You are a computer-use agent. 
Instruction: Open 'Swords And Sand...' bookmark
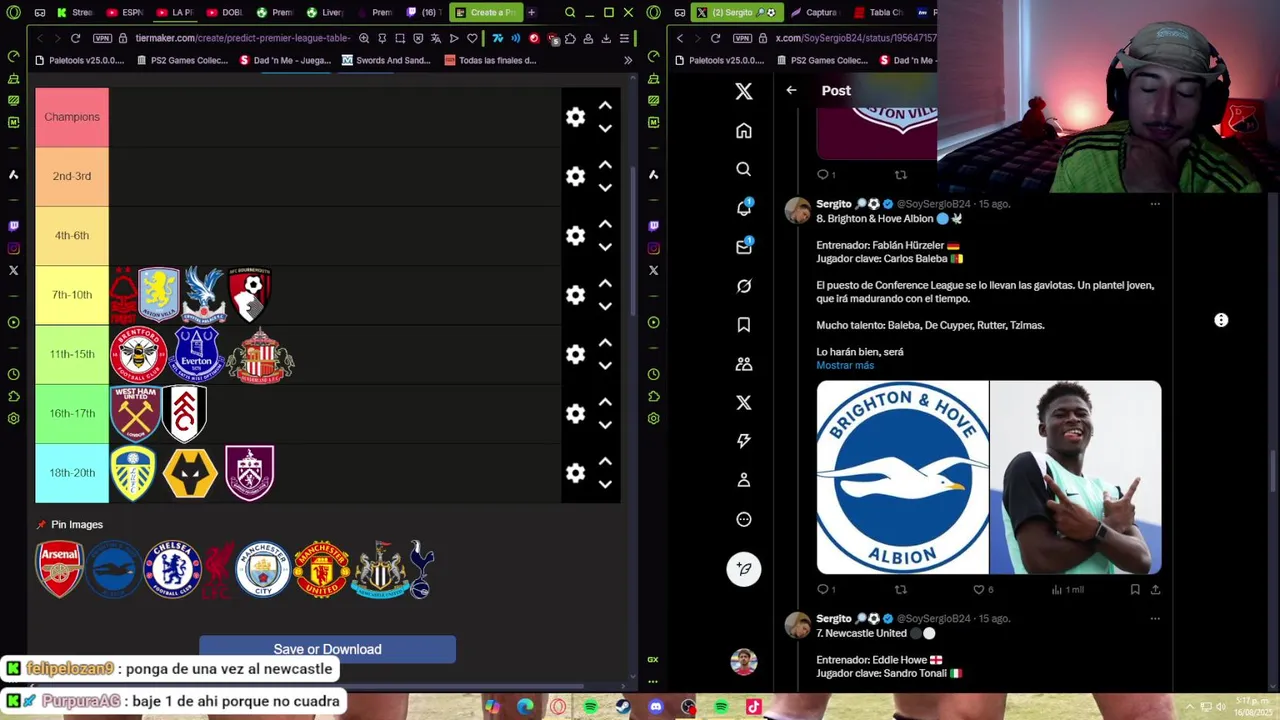point(386,60)
